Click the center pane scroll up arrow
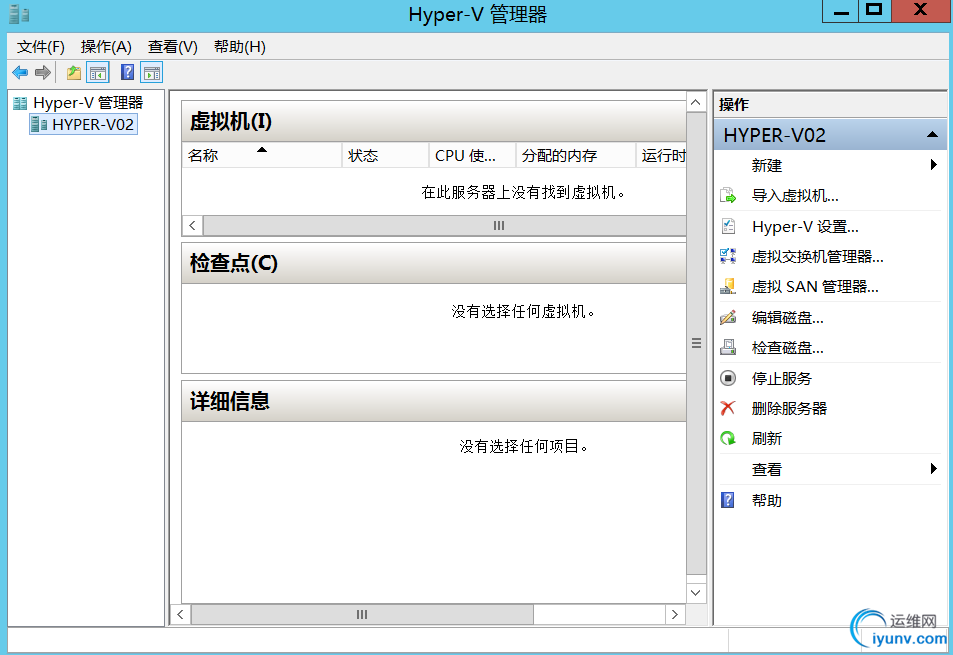The width and height of the screenshot is (953, 655). (696, 103)
